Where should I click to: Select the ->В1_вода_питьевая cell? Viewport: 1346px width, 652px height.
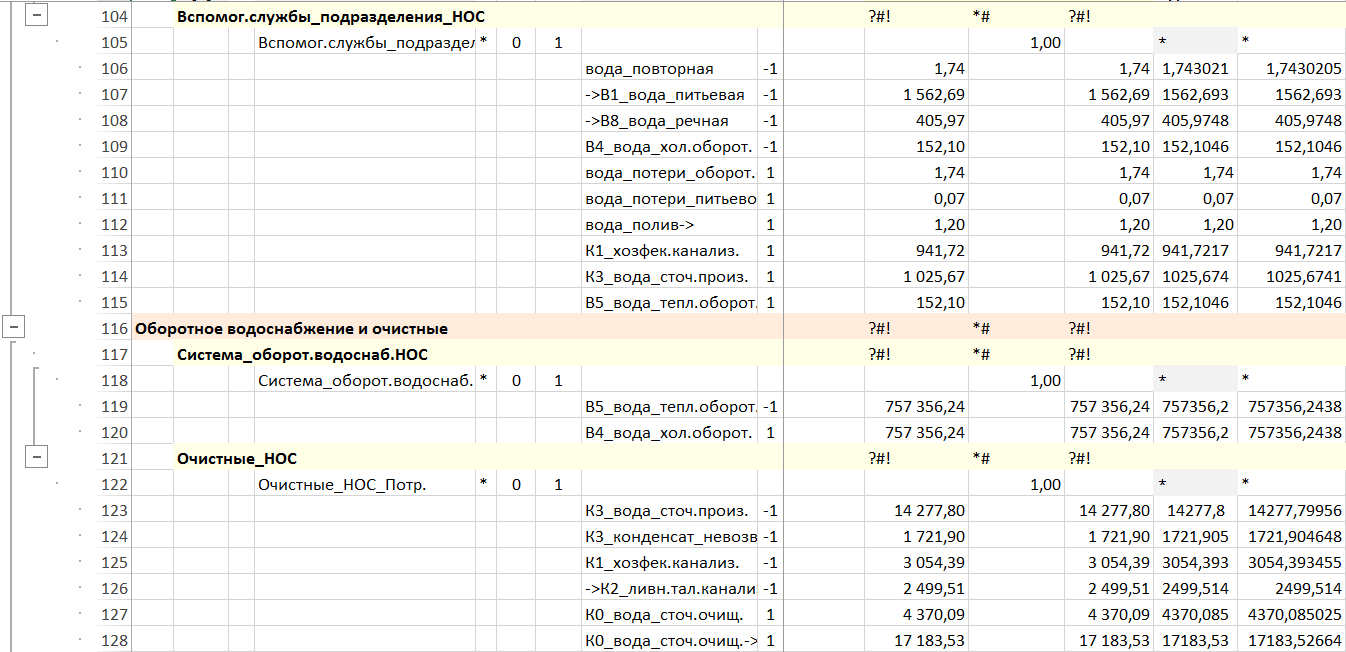(x=664, y=95)
